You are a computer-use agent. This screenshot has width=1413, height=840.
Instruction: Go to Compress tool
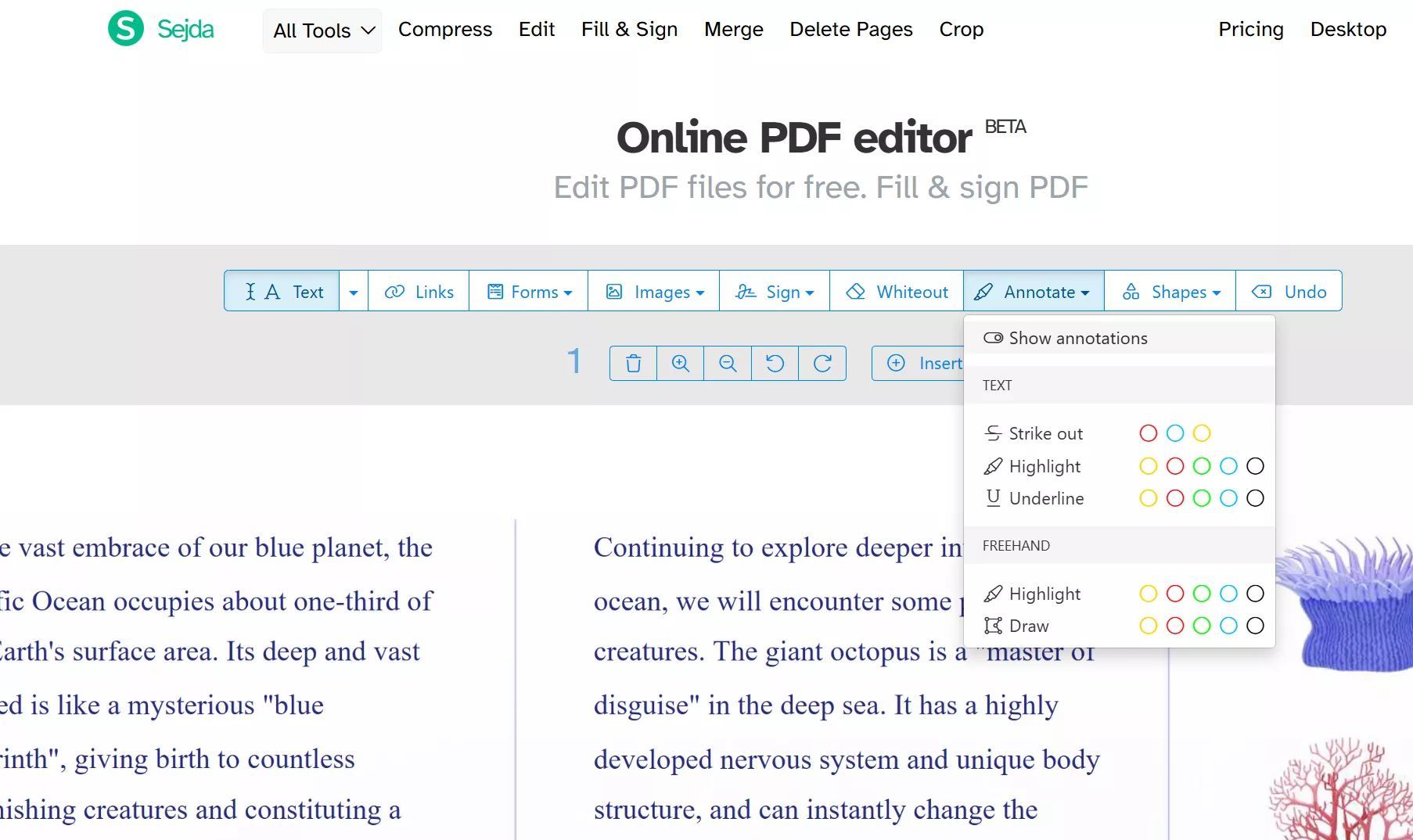pyautogui.click(x=445, y=29)
